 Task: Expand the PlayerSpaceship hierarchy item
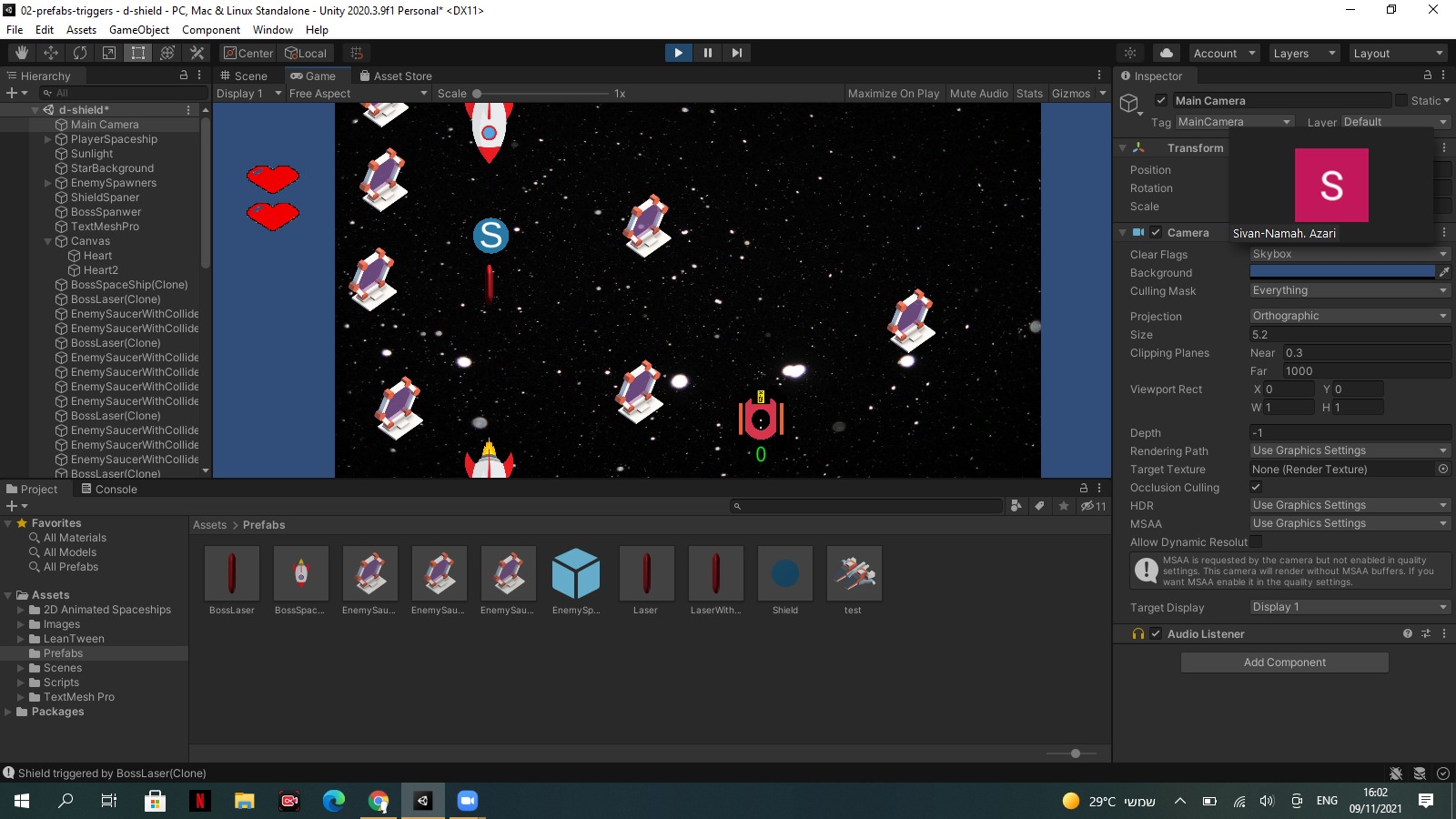[47, 139]
